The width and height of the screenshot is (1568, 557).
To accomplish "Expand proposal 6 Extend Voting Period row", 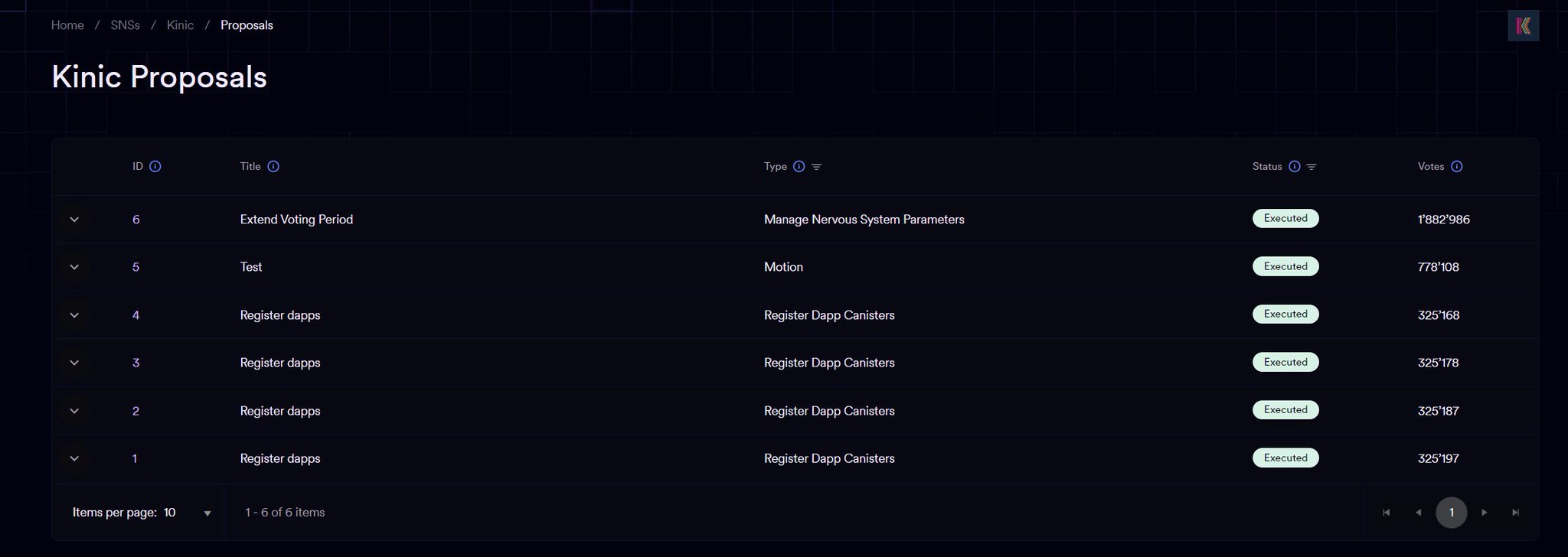I will pos(74,220).
